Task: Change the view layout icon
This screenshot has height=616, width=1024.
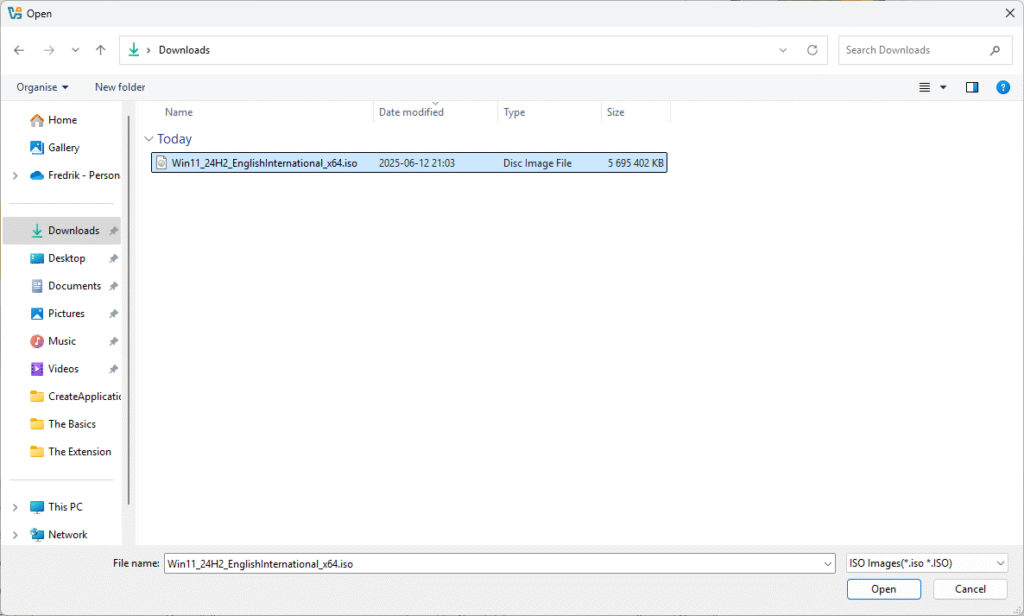Action: [925, 88]
